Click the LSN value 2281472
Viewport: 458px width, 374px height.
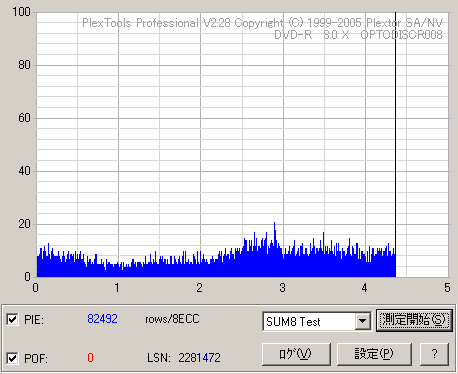pyautogui.click(x=199, y=358)
